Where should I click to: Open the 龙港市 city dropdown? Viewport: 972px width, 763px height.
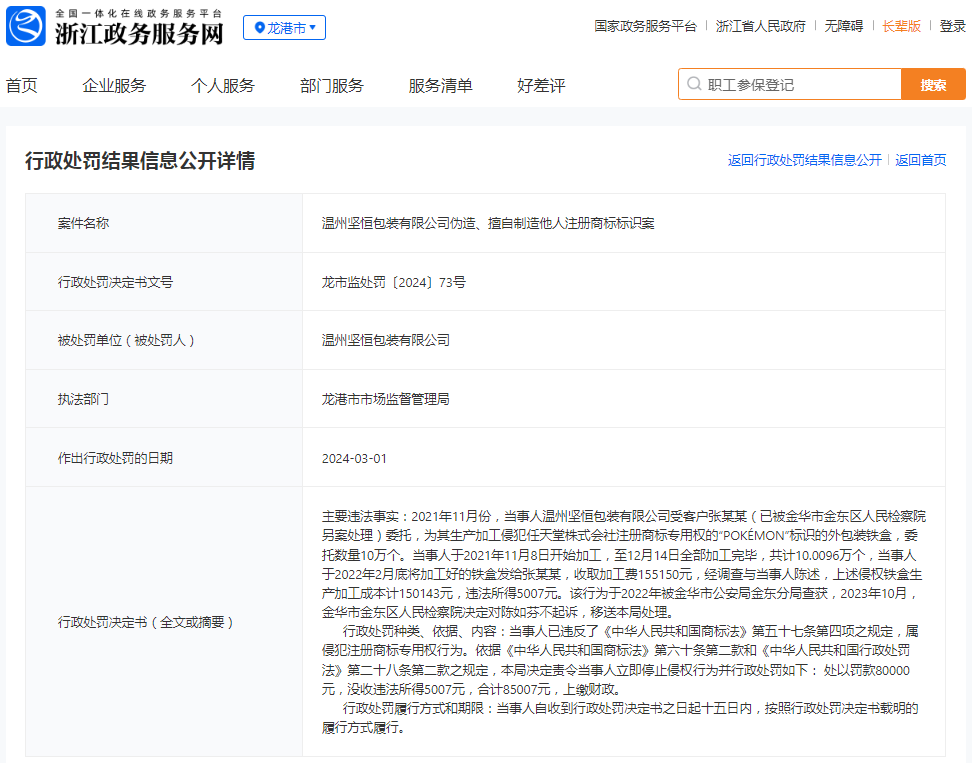tap(285, 28)
